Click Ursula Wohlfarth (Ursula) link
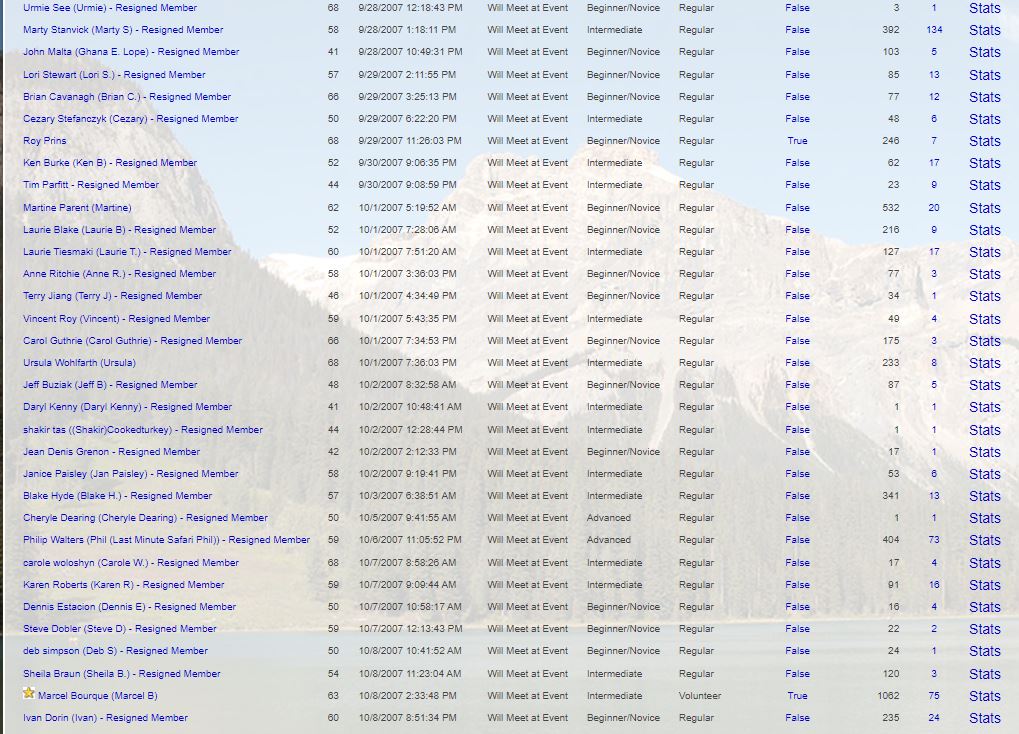 [x=79, y=363]
